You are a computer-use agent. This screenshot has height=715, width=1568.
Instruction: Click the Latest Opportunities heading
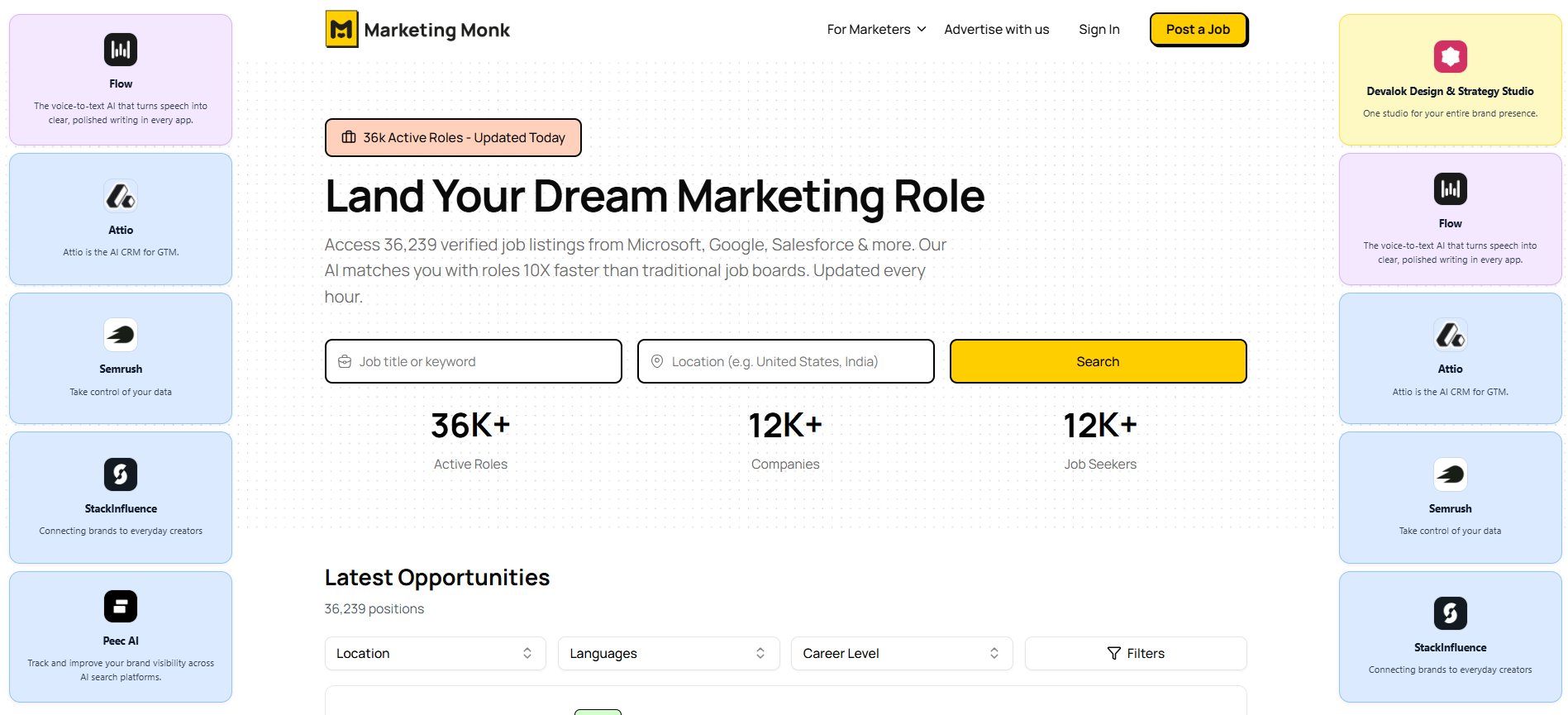pyautogui.click(x=437, y=577)
